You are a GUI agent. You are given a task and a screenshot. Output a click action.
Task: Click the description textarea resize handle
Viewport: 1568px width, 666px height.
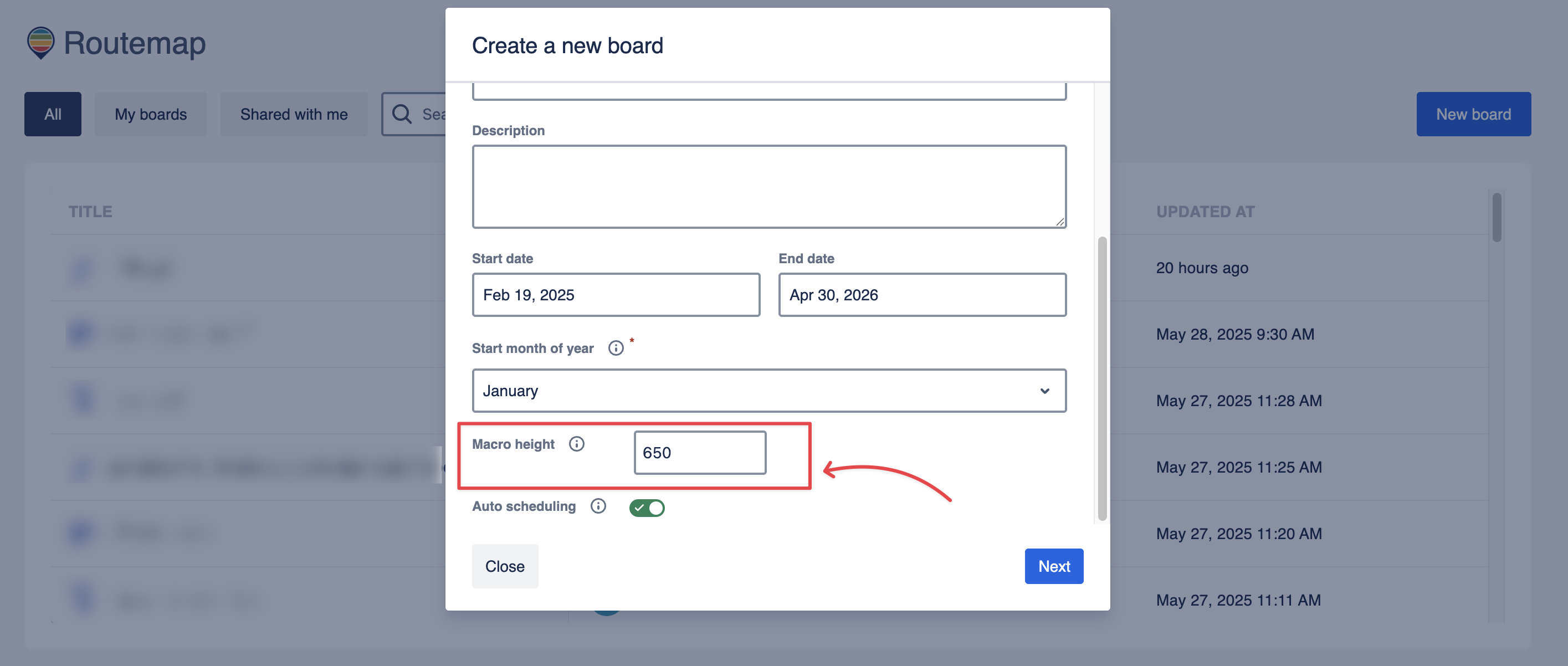click(1060, 222)
